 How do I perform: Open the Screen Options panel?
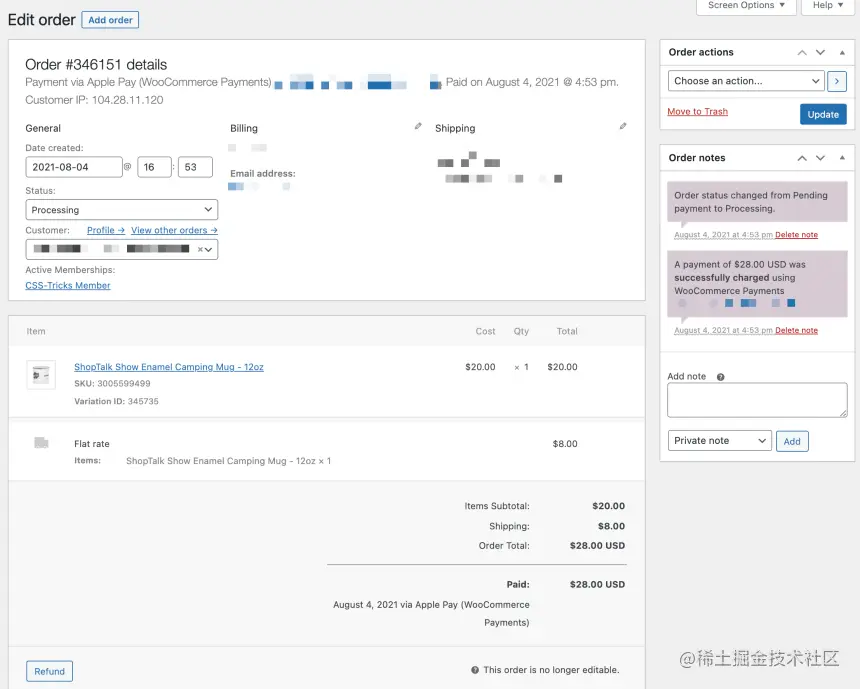[x=746, y=5]
